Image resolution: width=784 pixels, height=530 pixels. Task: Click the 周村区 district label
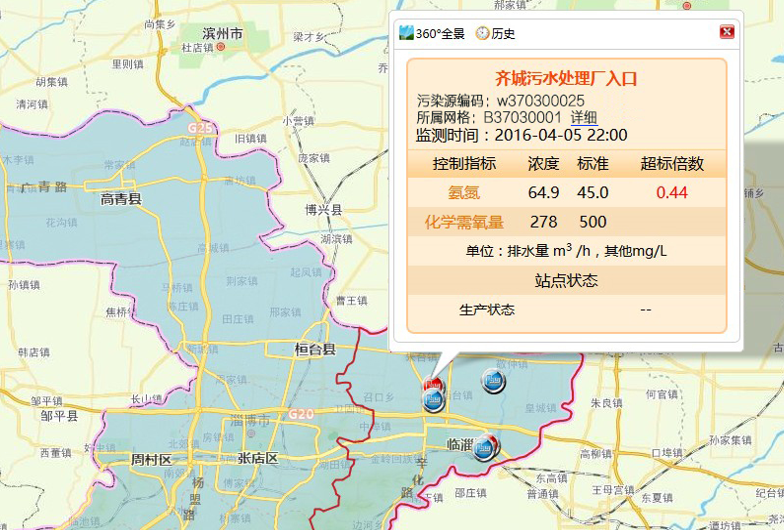(151, 459)
